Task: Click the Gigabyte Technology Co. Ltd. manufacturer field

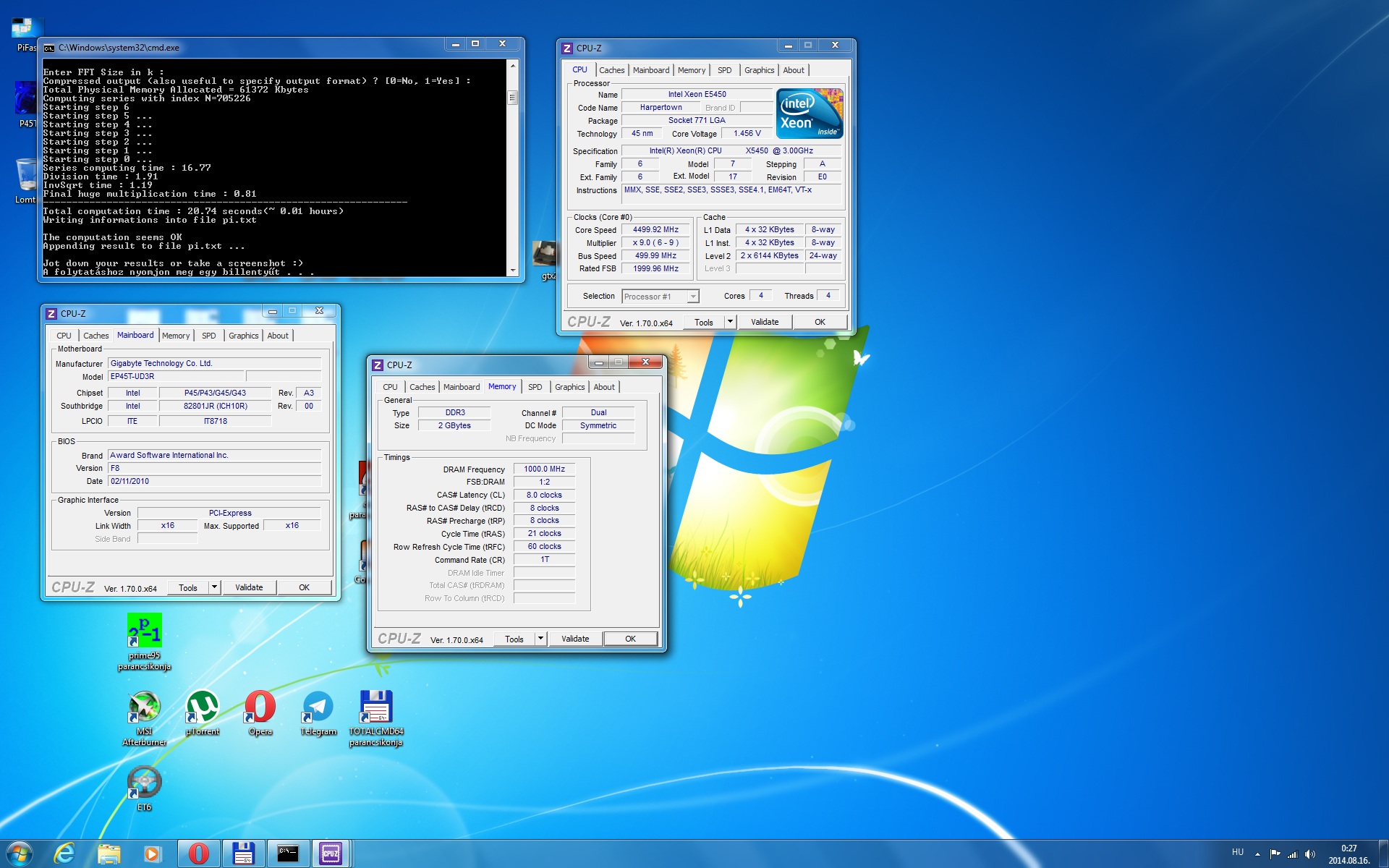Action: point(214,364)
